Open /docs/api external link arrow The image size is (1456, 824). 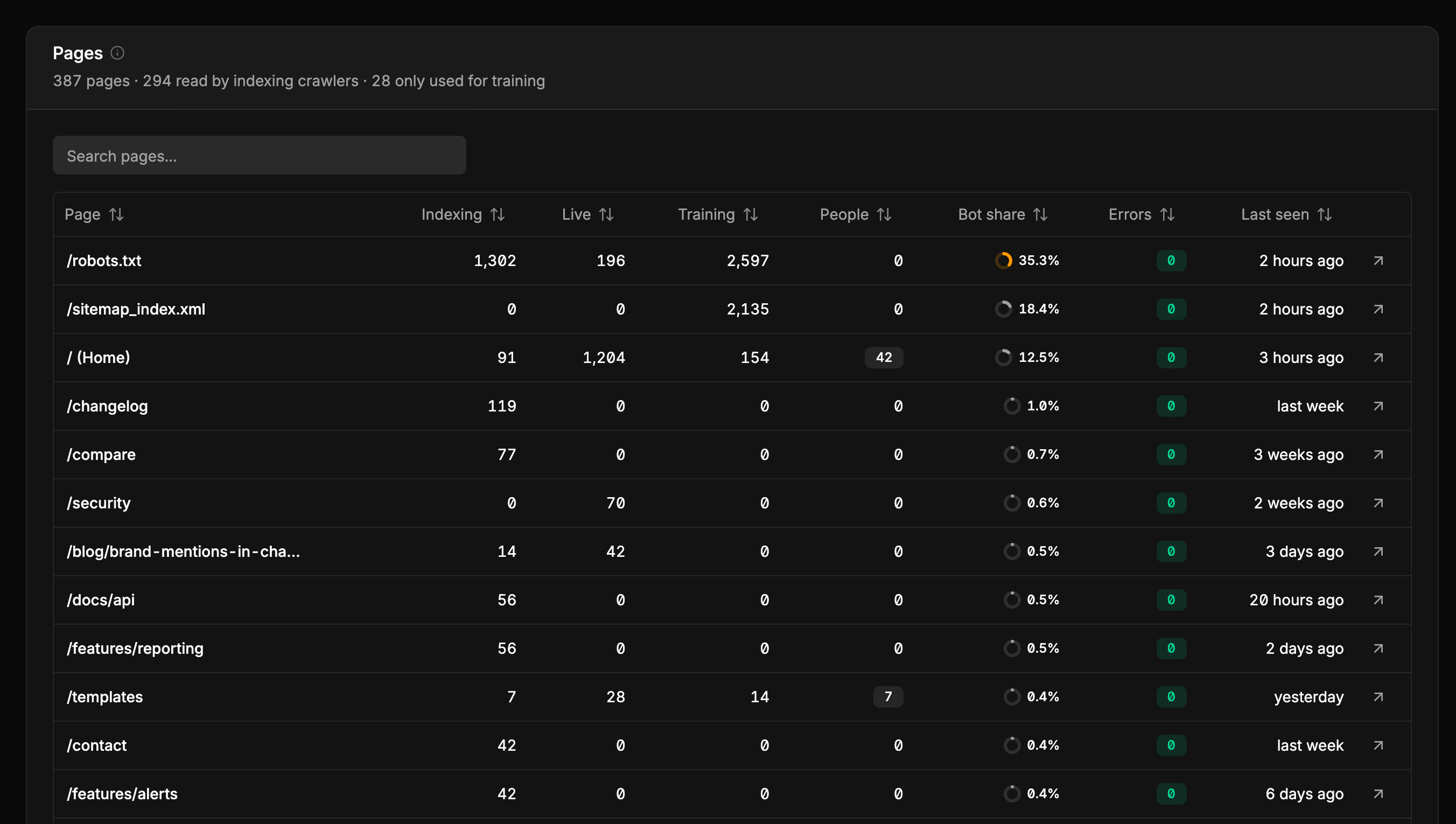[x=1378, y=600]
